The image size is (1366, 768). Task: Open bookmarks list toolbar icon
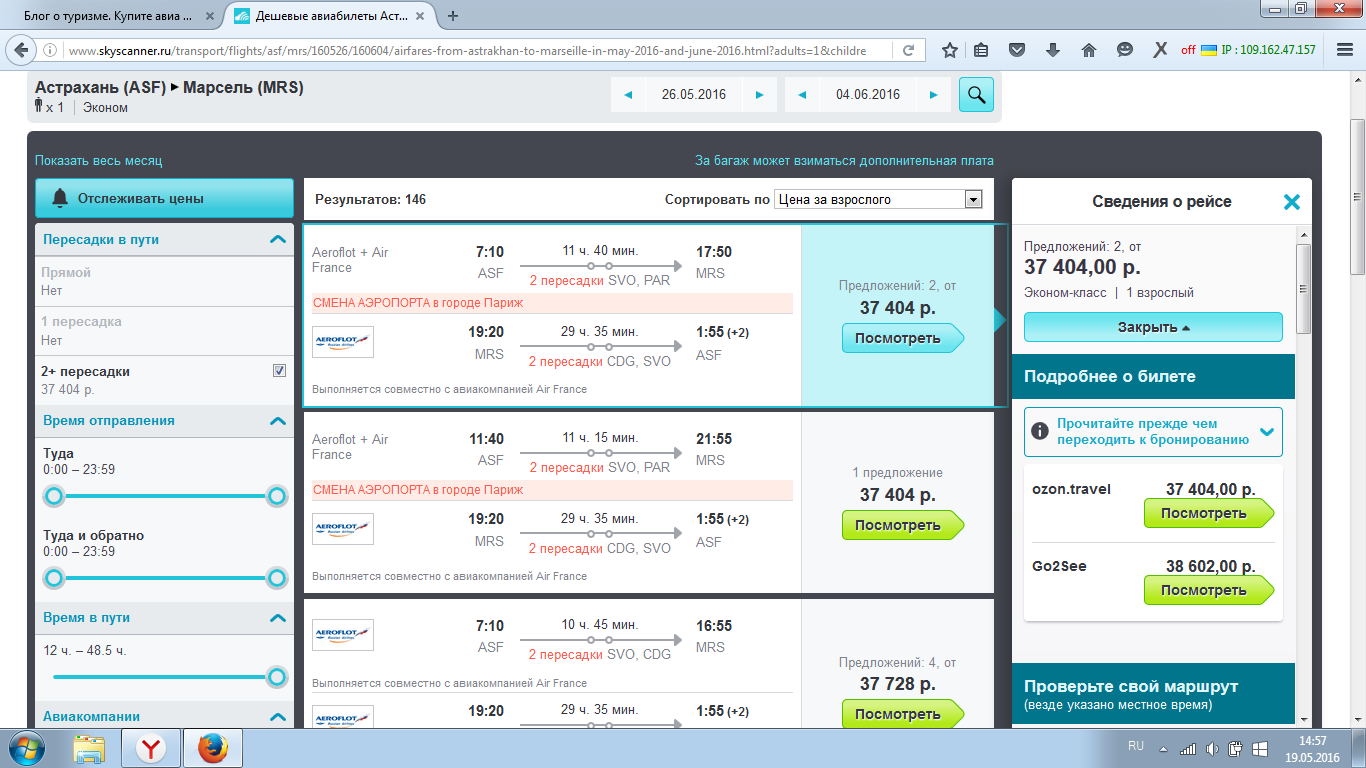click(x=982, y=50)
